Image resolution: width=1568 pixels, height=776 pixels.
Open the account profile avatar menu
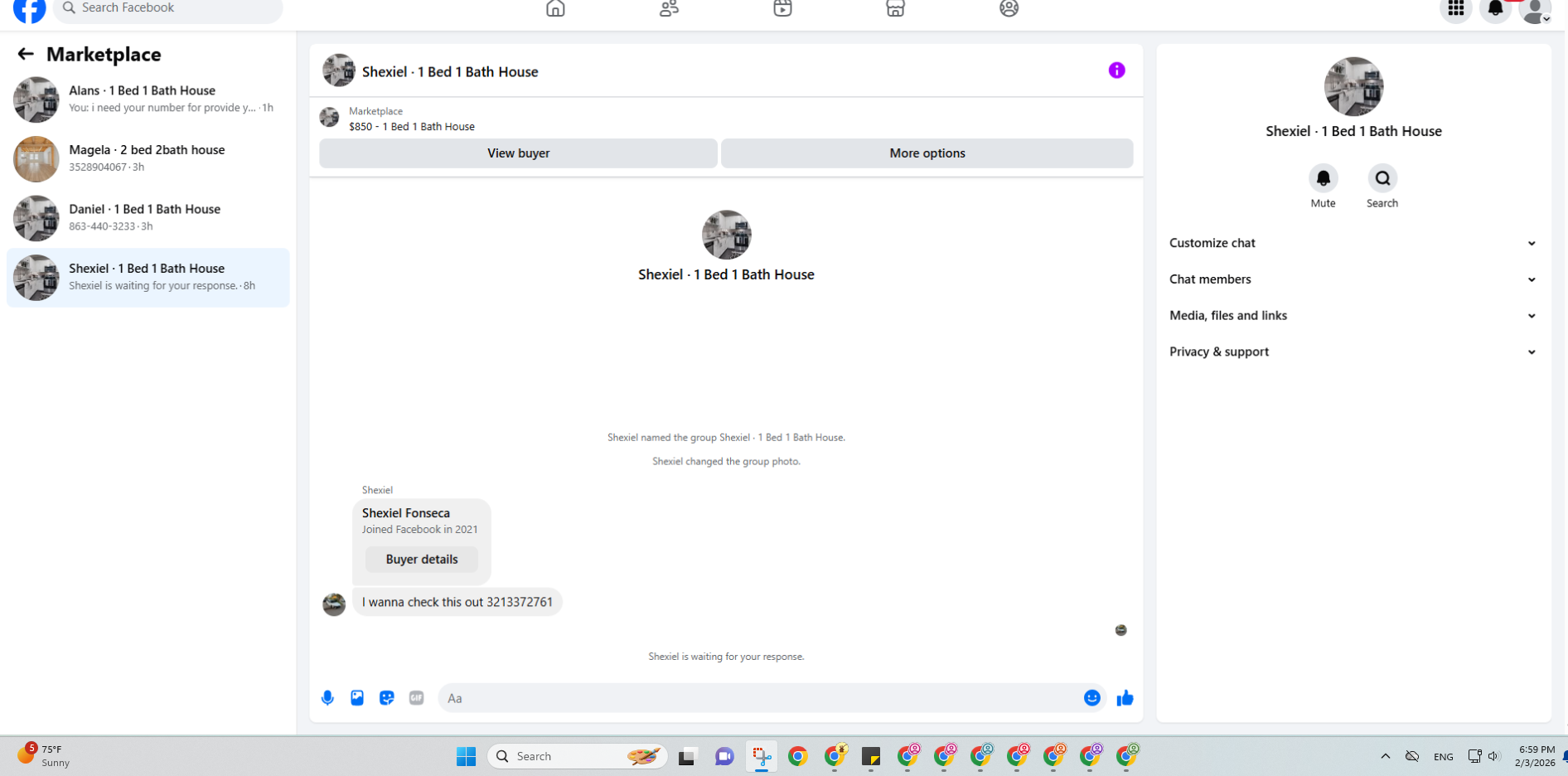coord(1535,9)
